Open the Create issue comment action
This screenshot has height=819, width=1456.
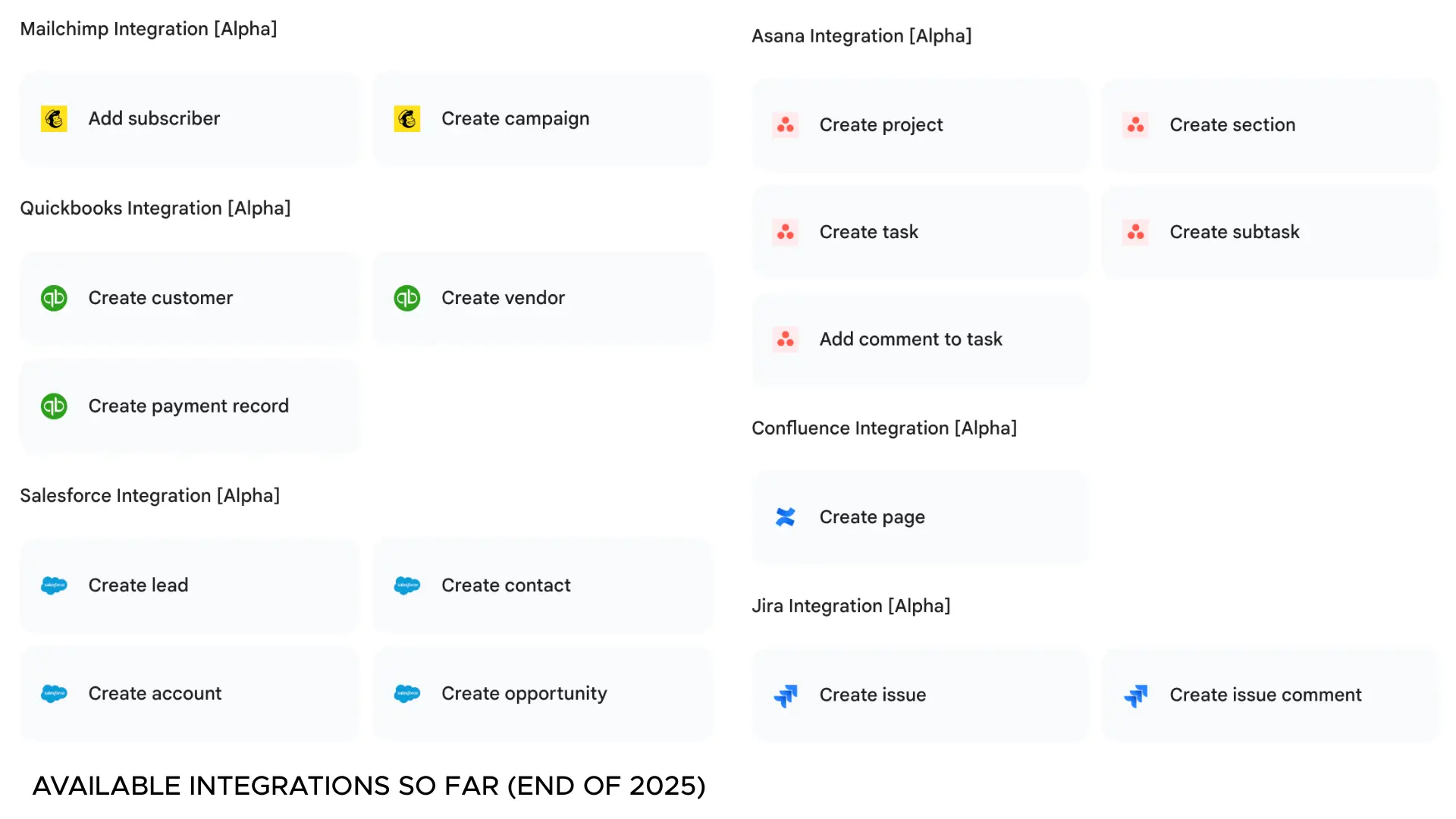click(1270, 695)
